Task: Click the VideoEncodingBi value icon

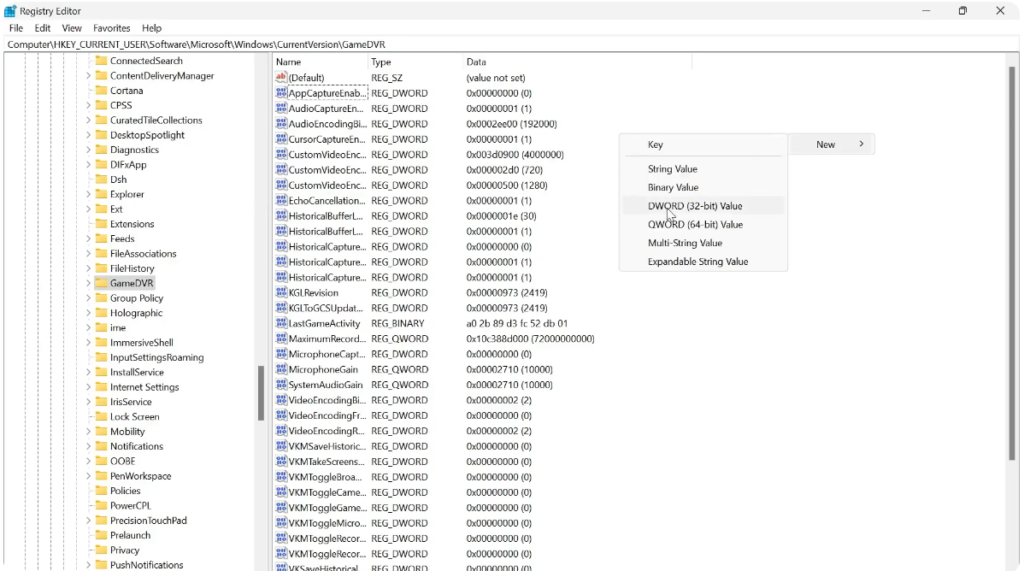Action: (x=281, y=400)
